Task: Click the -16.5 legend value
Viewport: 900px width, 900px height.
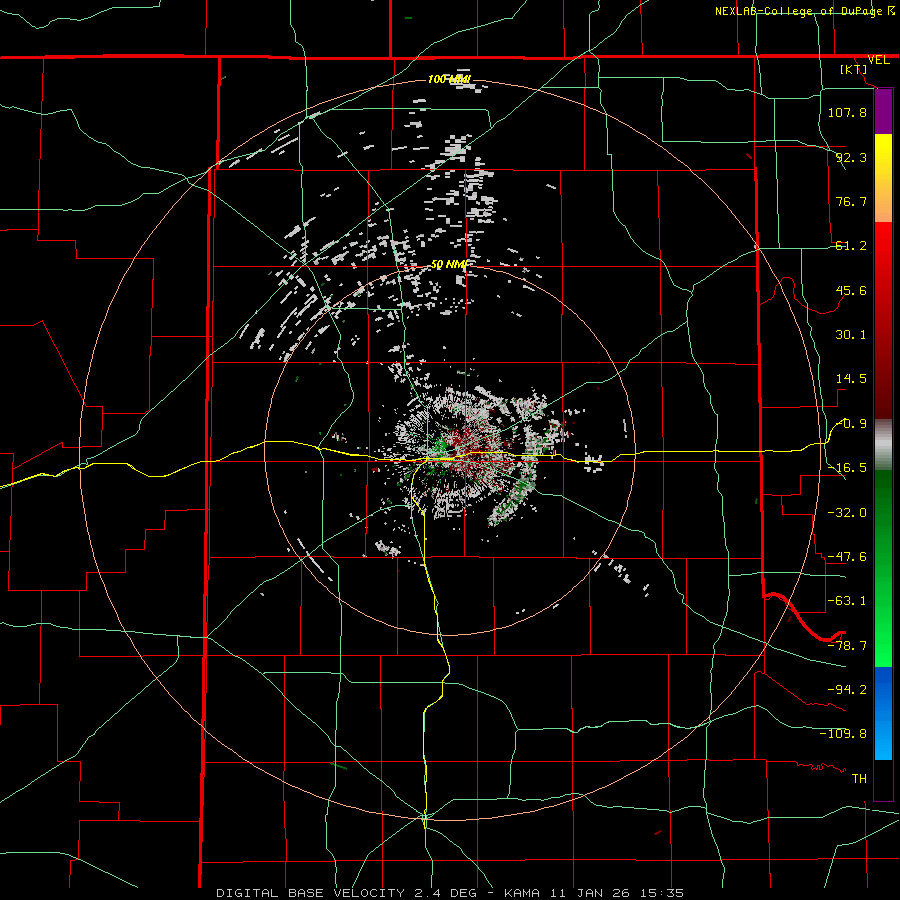Action: coord(847,468)
